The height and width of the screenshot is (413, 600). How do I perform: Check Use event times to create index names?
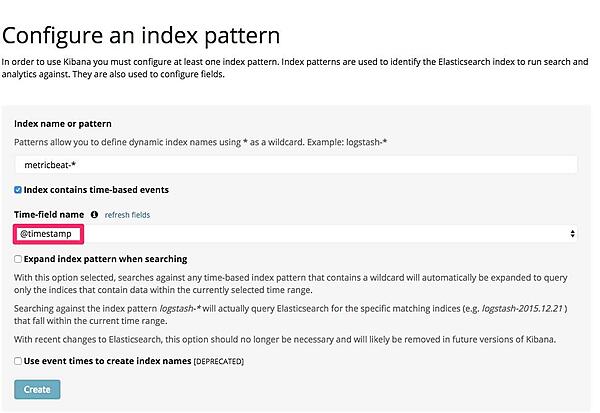18,360
